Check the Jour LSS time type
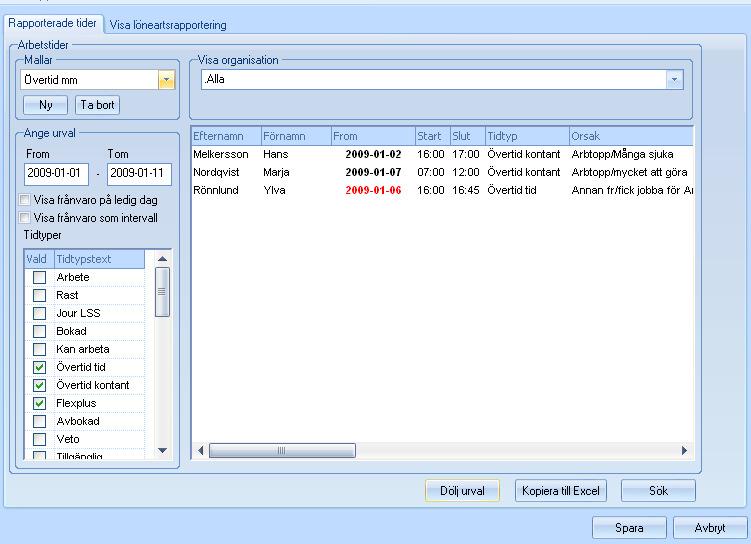The height and width of the screenshot is (544, 751). pyautogui.click(x=39, y=313)
